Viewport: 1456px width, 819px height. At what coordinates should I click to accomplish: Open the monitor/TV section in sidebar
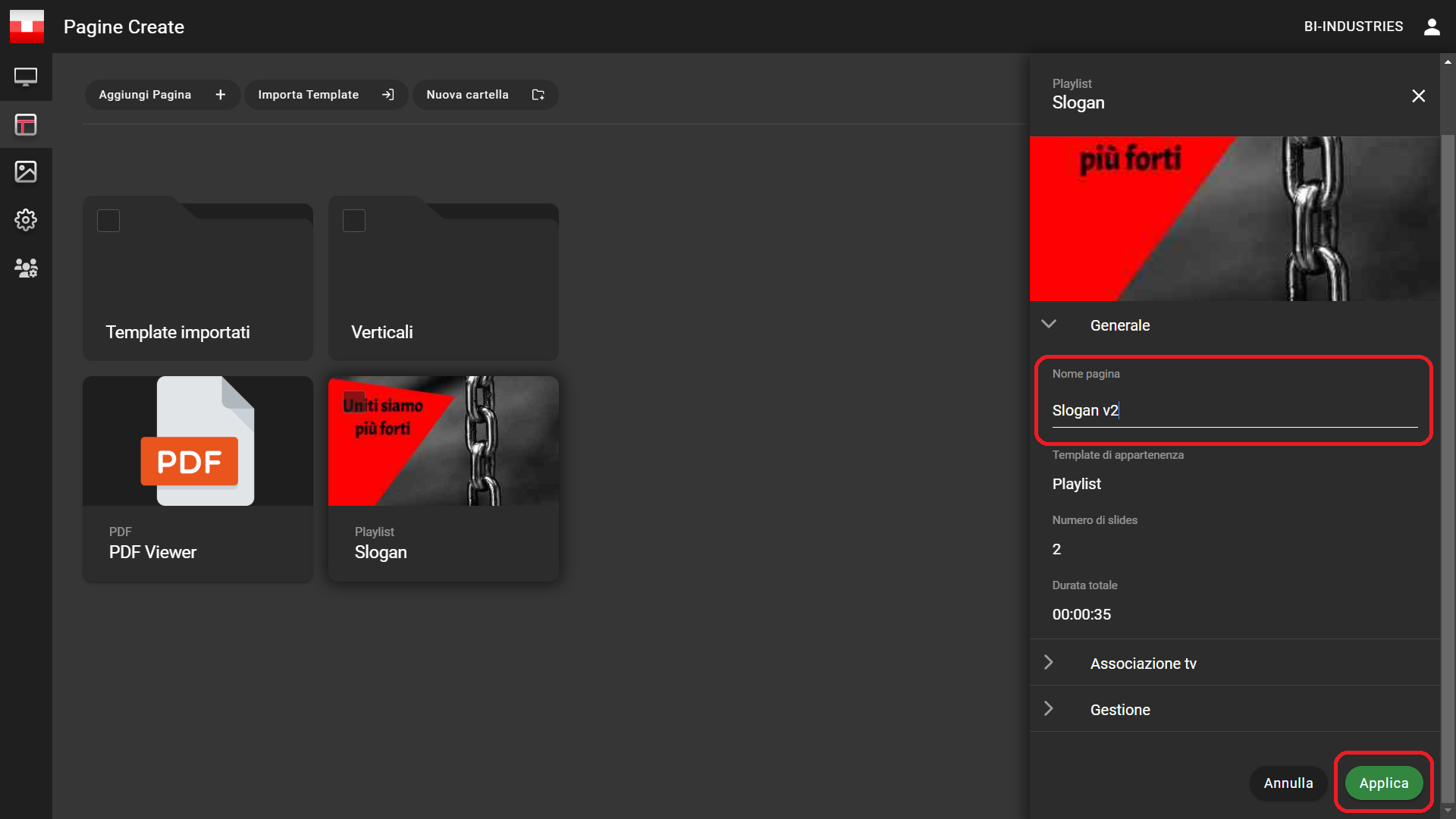pyautogui.click(x=26, y=77)
